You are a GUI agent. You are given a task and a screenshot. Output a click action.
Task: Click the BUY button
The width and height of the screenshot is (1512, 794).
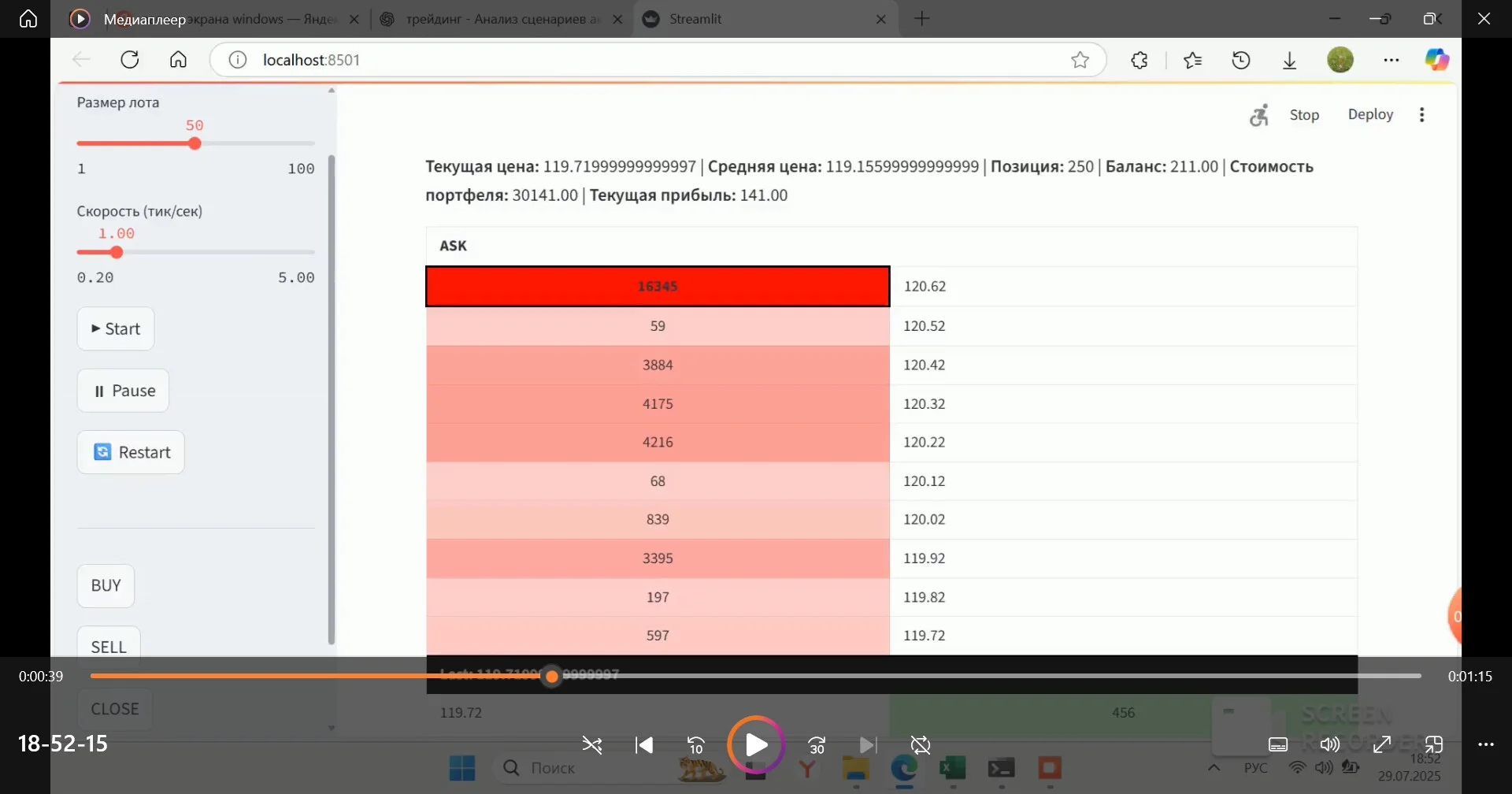coord(106,585)
